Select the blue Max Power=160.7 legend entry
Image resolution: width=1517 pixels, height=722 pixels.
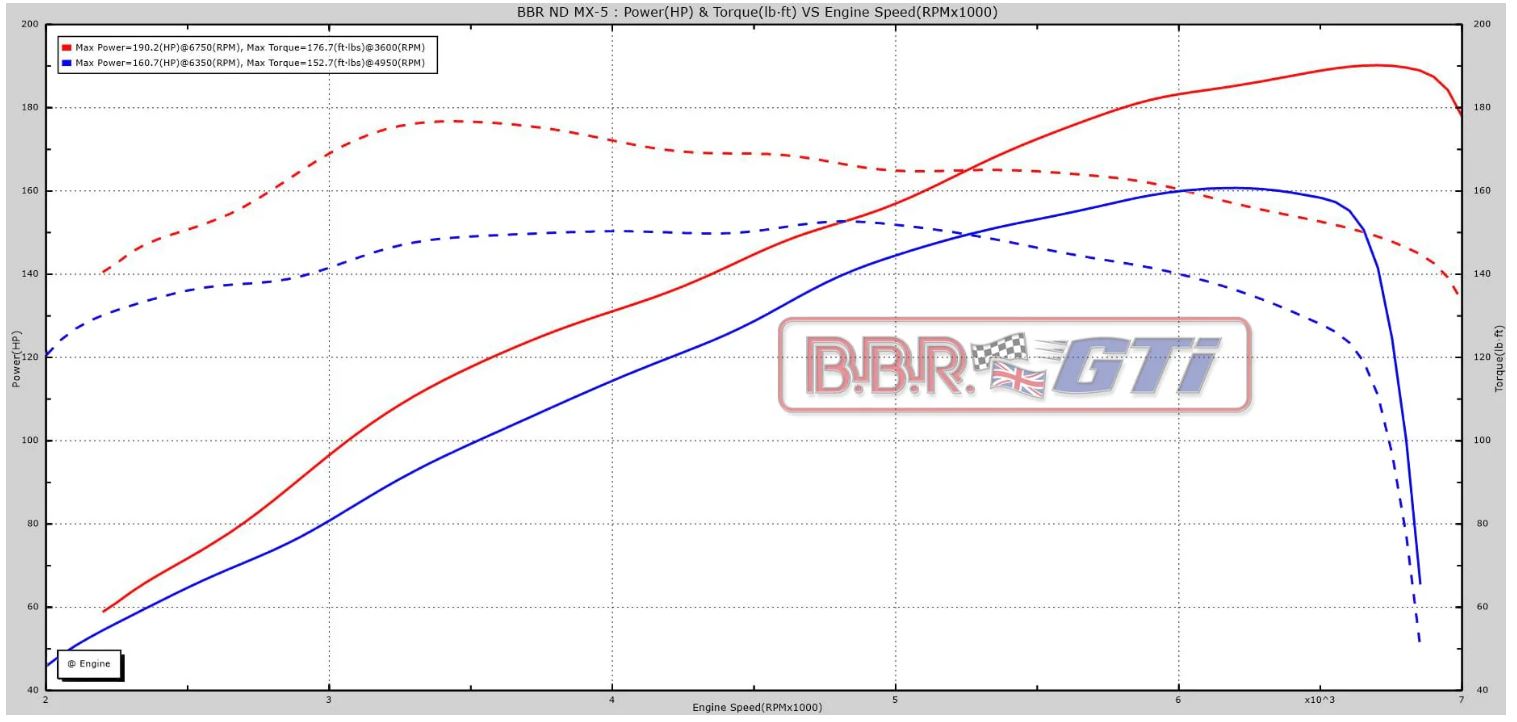[250, 62]
